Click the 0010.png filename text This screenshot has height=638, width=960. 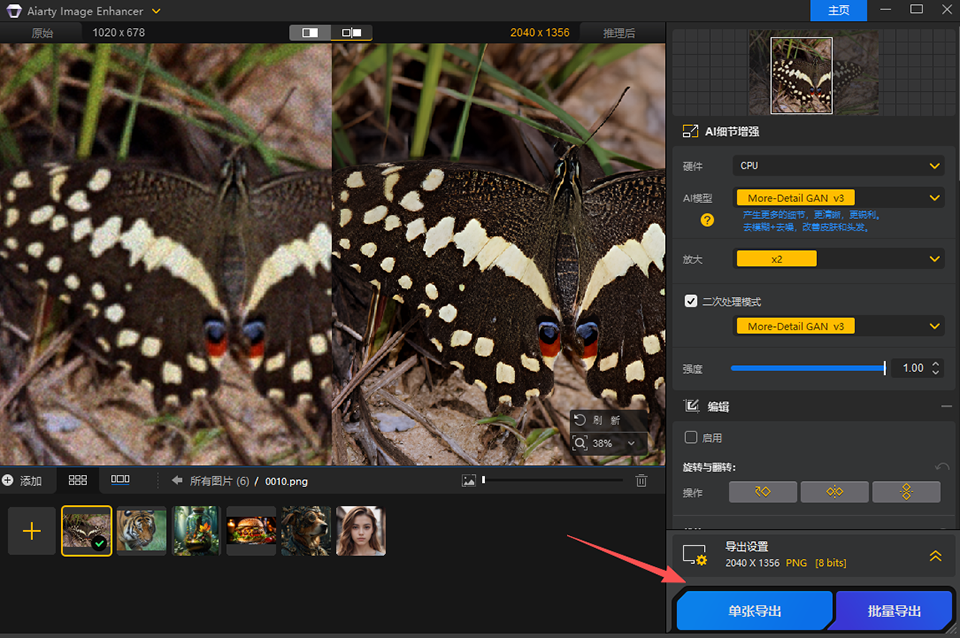(286, 481)
